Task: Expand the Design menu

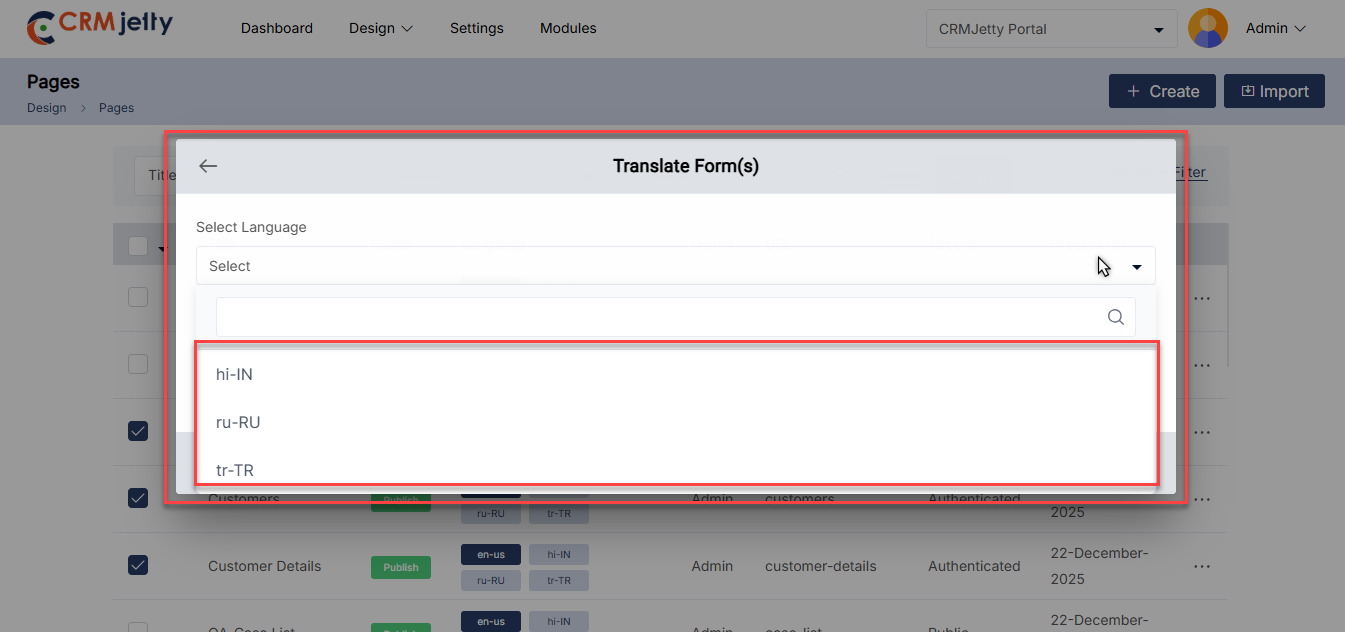Action: pyautogui.click(x=380, y=28)
